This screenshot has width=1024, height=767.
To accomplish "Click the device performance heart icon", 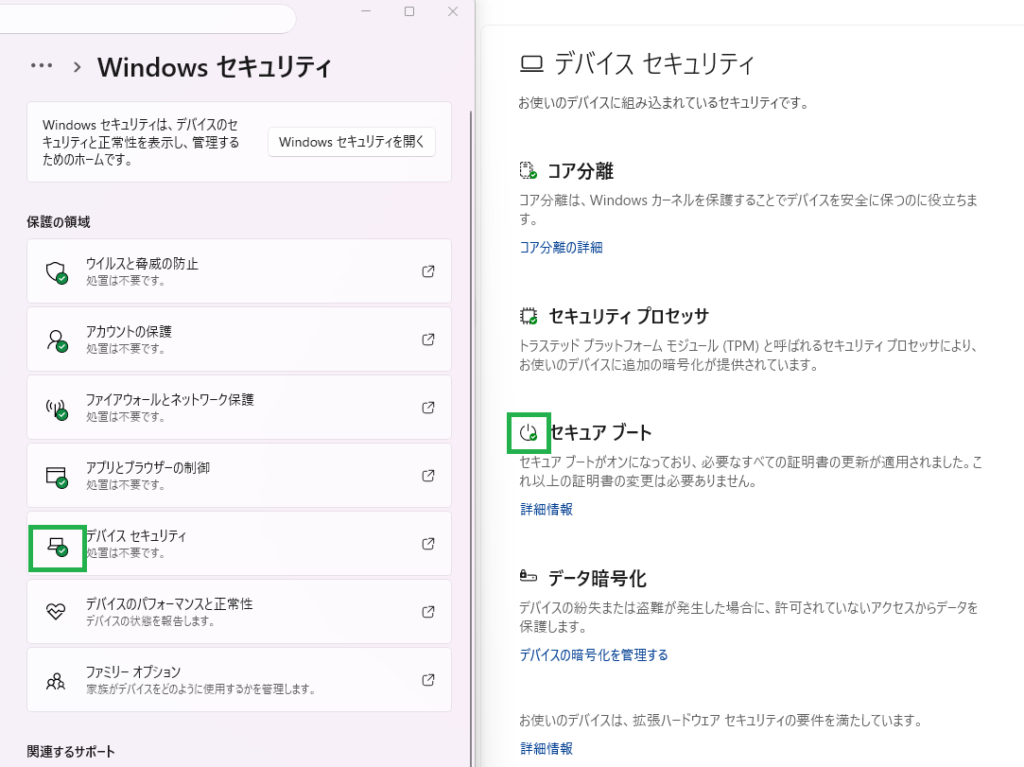I will [56, 612].
